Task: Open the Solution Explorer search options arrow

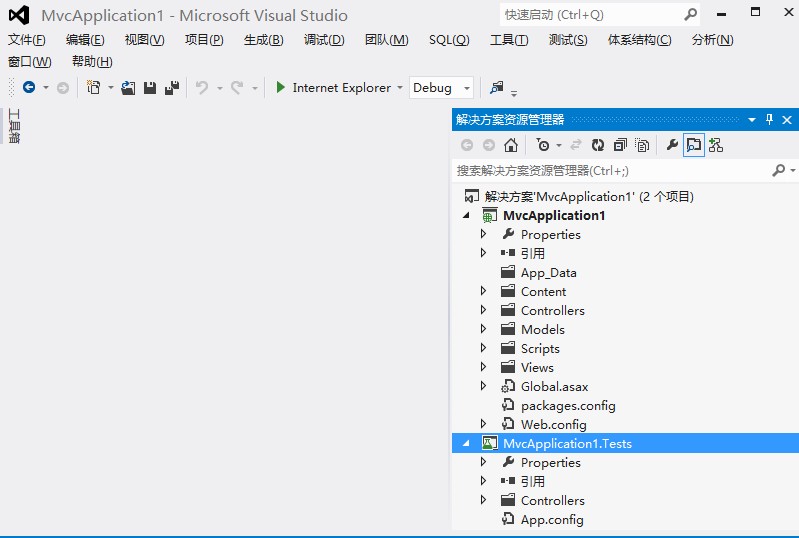Action: 793,170
